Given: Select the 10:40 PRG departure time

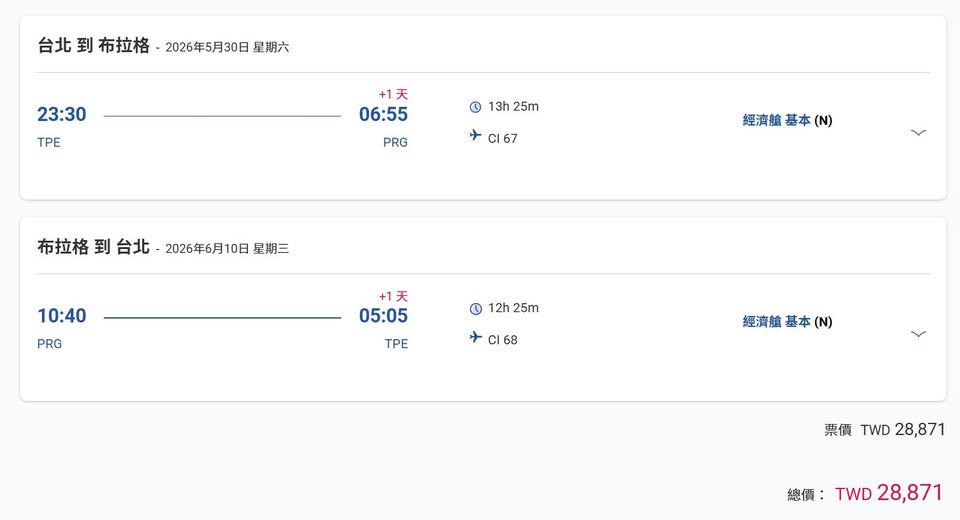Looking at the screenshot, I should pyautogui.click(x=62, y=316).
